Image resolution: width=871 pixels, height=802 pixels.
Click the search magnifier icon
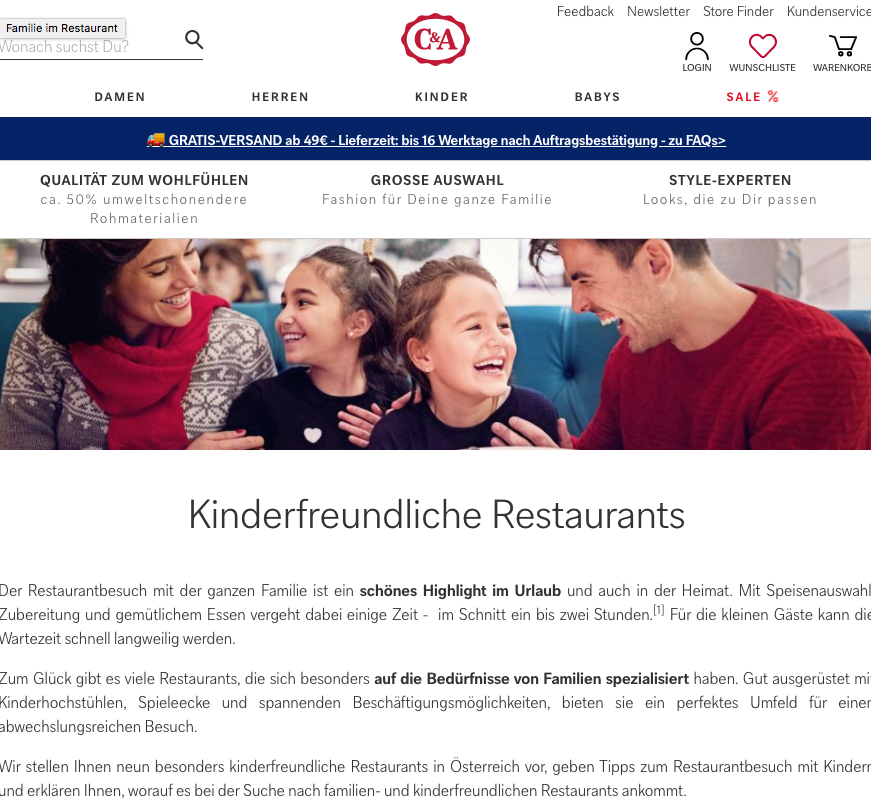[194, 39]
